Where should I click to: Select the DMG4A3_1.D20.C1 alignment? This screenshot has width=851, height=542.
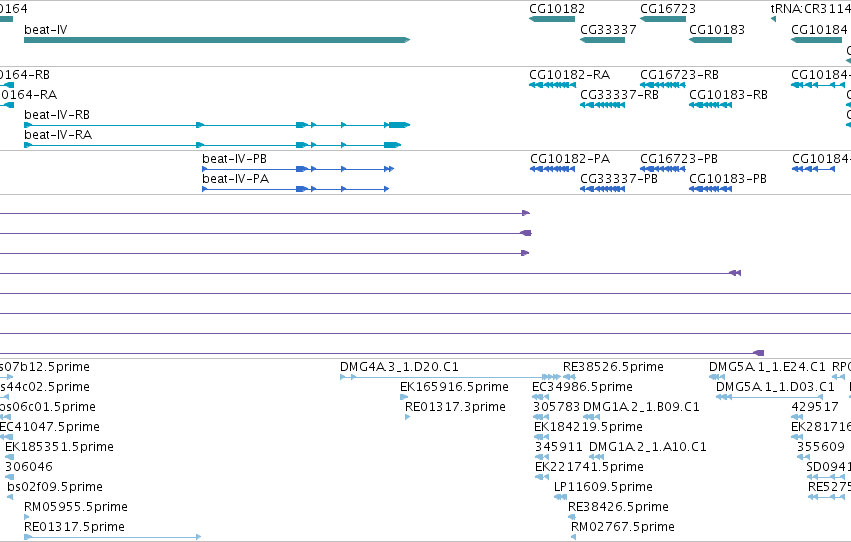pyautogui.click(x=450, y=377)
